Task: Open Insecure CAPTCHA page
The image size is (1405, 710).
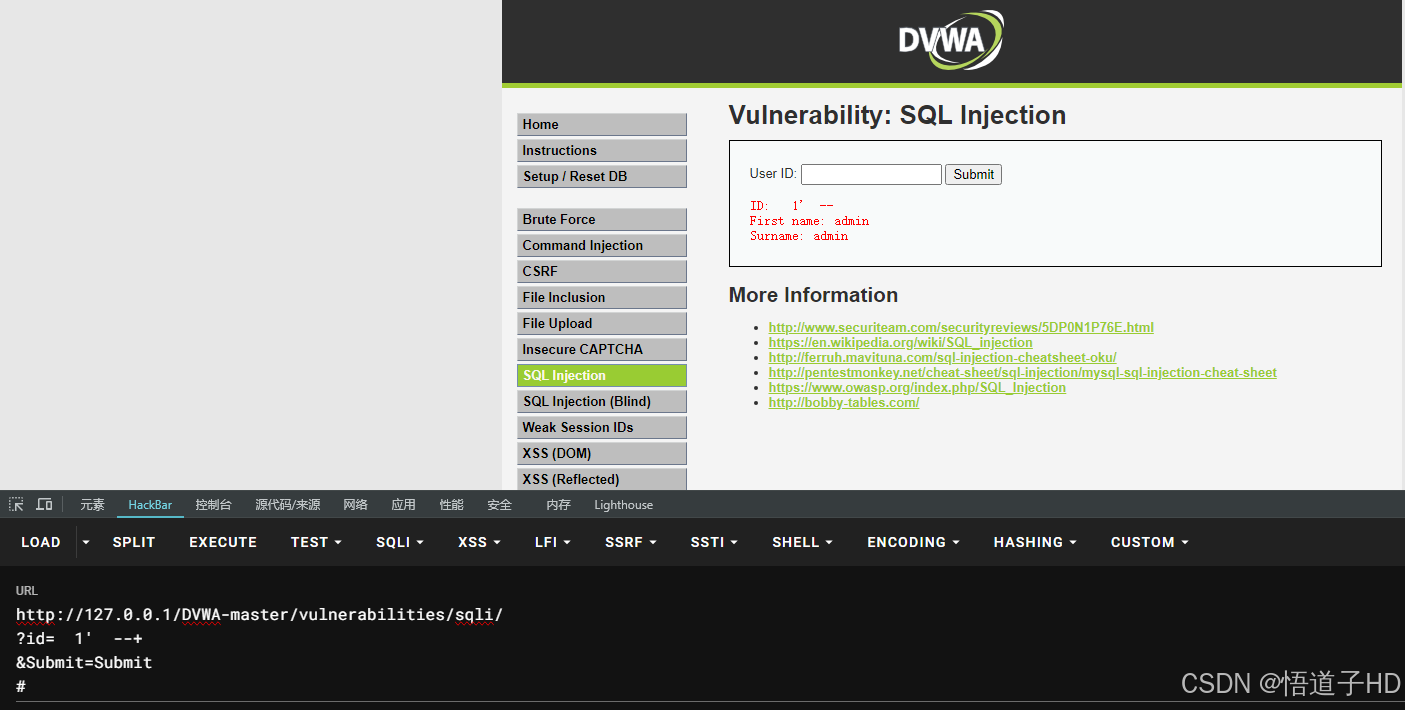Action: 602,349
